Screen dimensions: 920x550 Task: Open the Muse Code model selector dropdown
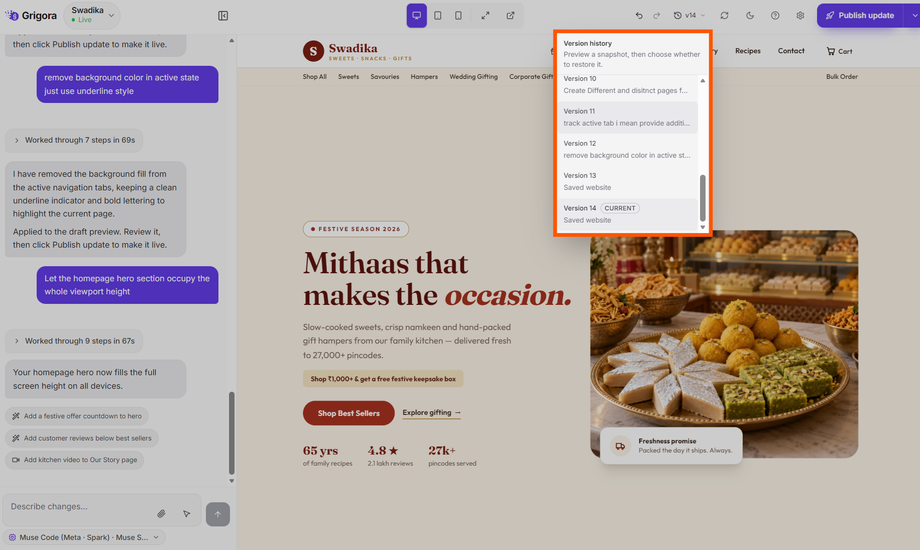click(84, 537)
